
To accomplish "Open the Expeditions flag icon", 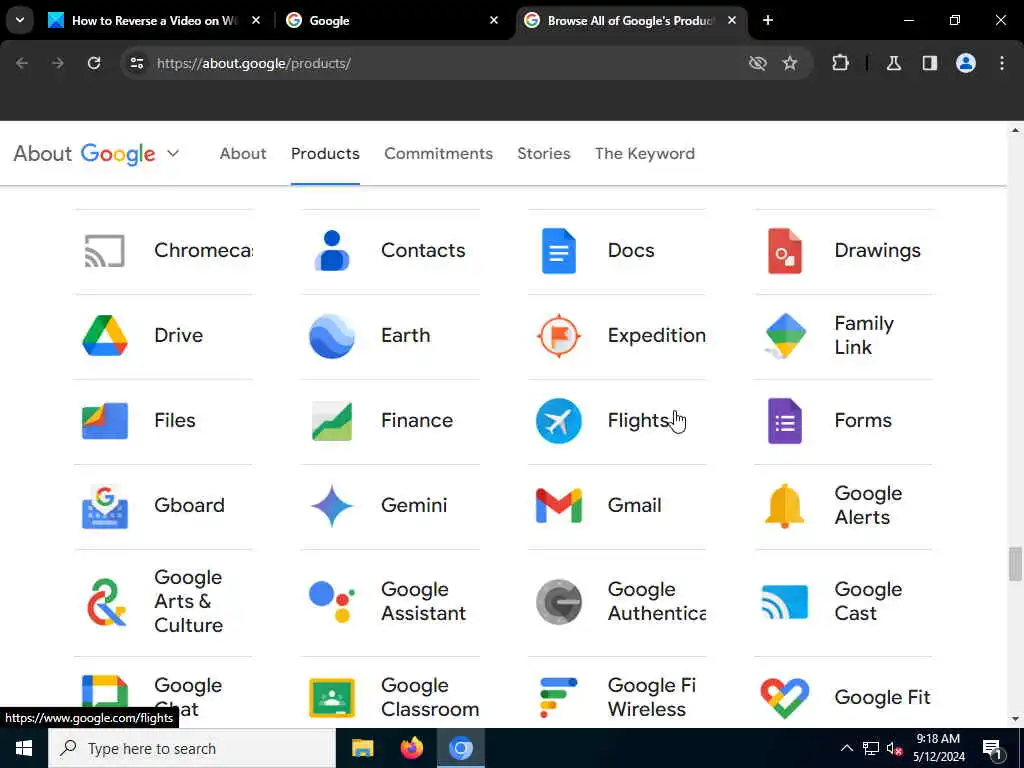I will pyautogui.click(x=559, y=336).
